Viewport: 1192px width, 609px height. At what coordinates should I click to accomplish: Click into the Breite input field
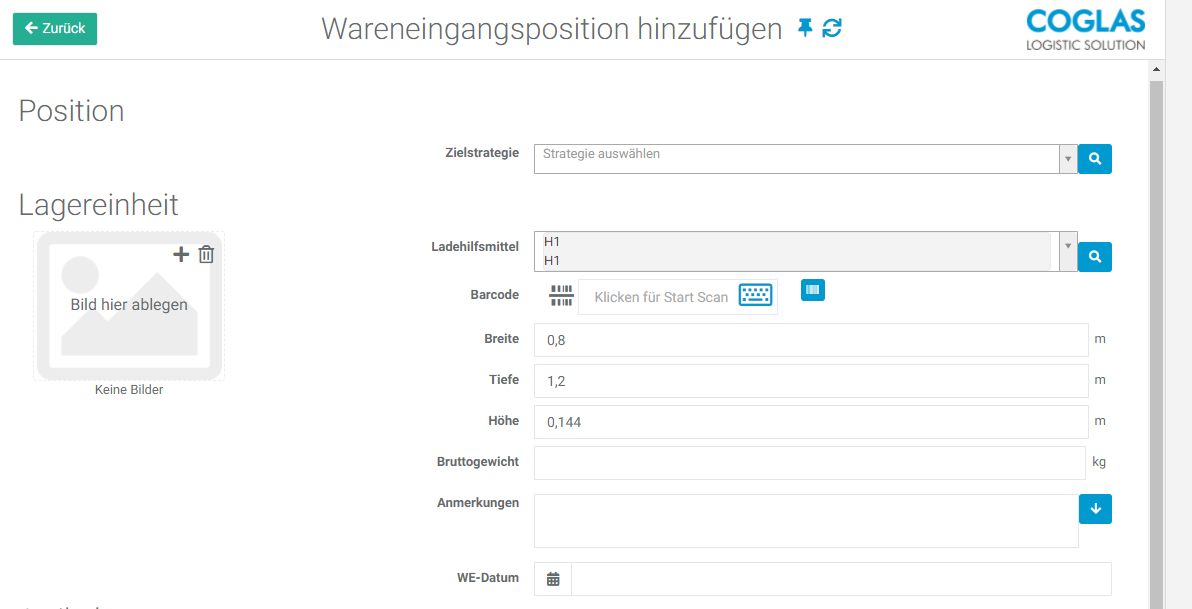coord(810,340)
